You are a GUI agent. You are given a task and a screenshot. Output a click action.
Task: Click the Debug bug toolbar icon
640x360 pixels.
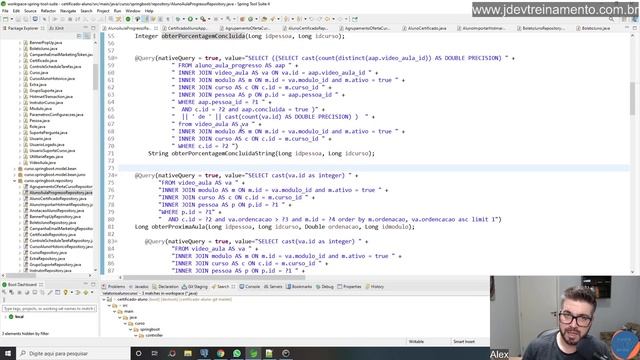coord(177,19)
